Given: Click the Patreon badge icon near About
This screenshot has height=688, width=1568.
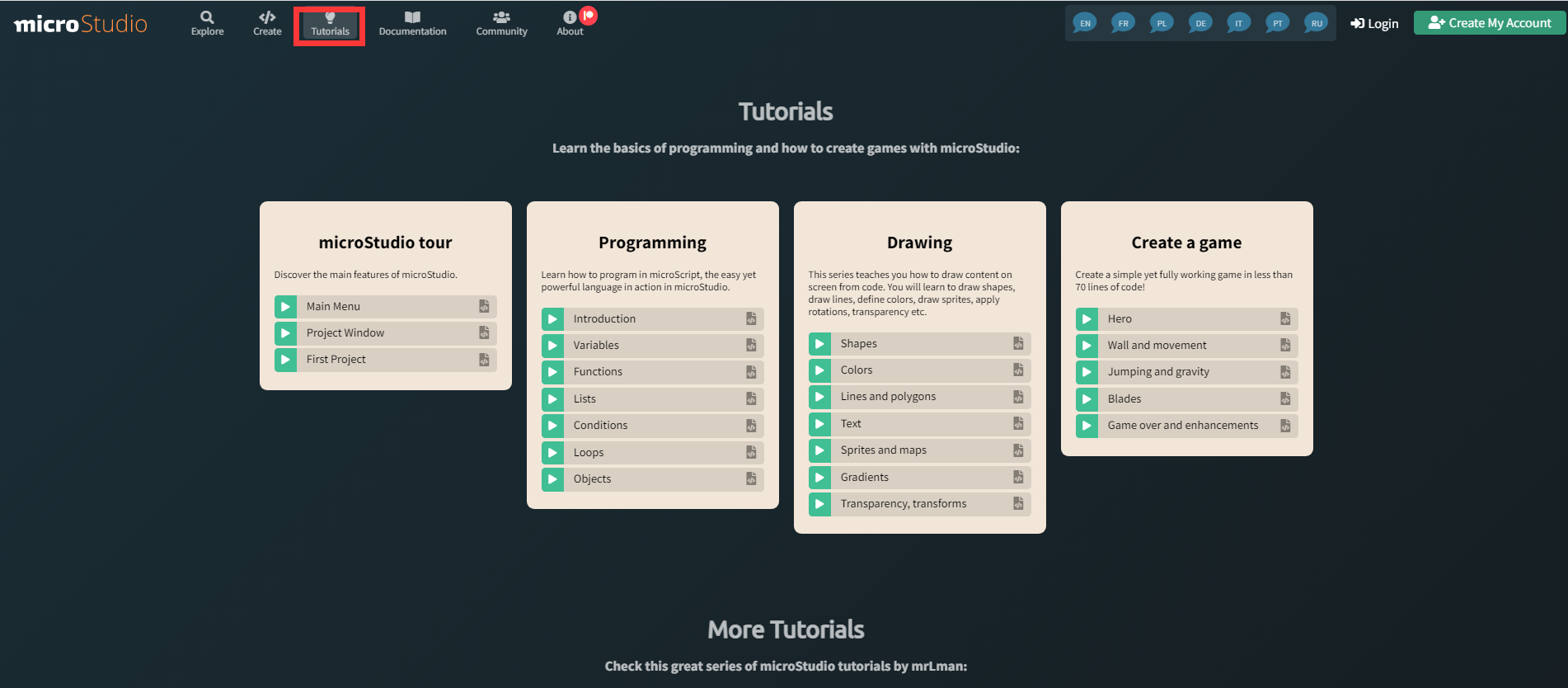Looking at the screenshot, I should pyautogui.click(x=589, y=15).
